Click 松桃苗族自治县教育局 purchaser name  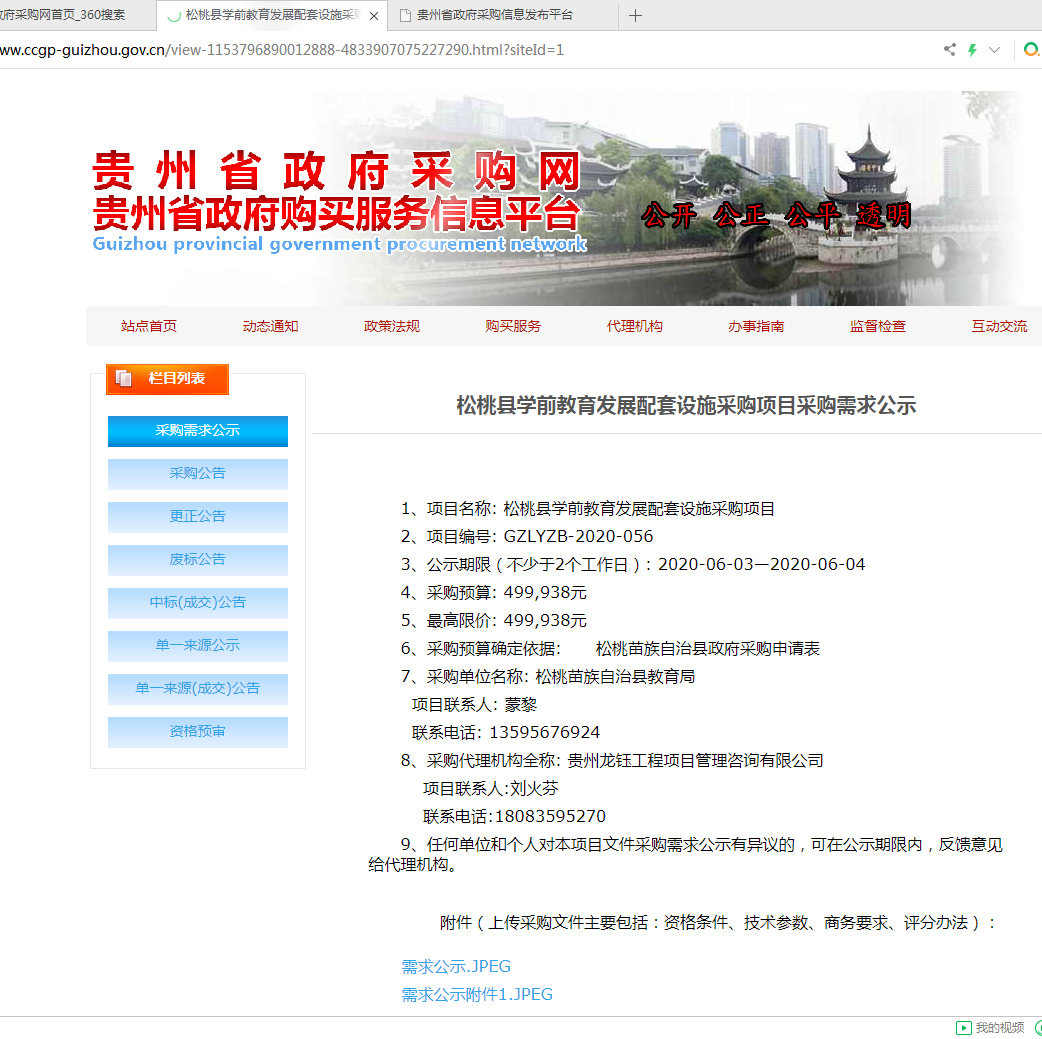(615, 677)
